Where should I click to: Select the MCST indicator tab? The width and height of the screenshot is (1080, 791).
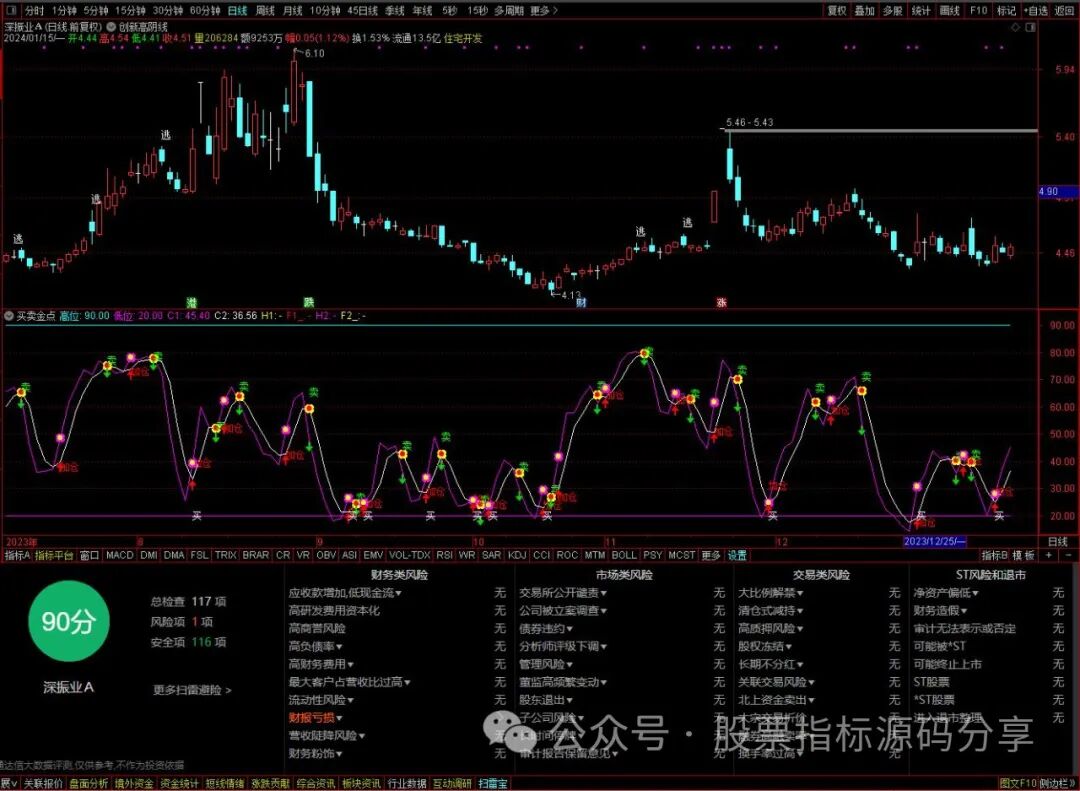click(x=681, y=555)
